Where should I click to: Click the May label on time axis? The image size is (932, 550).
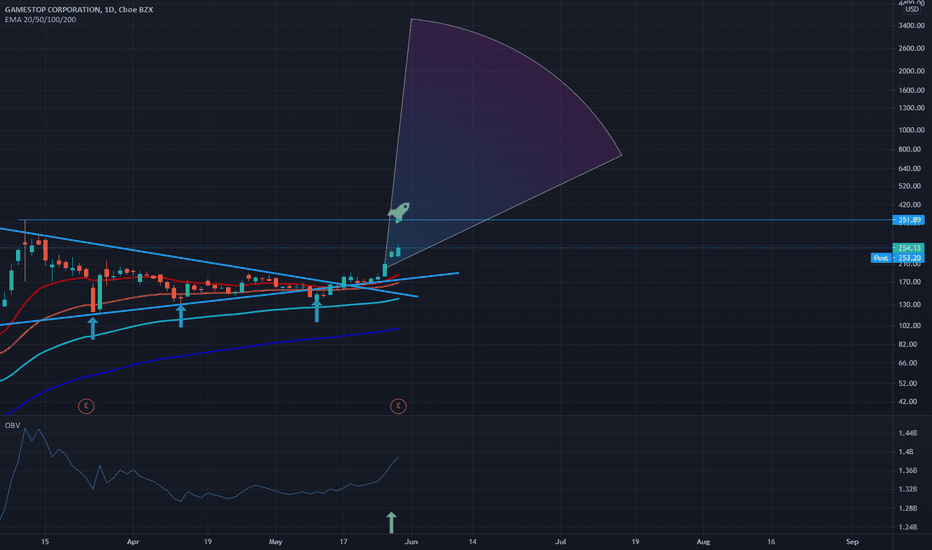[275, 542]
